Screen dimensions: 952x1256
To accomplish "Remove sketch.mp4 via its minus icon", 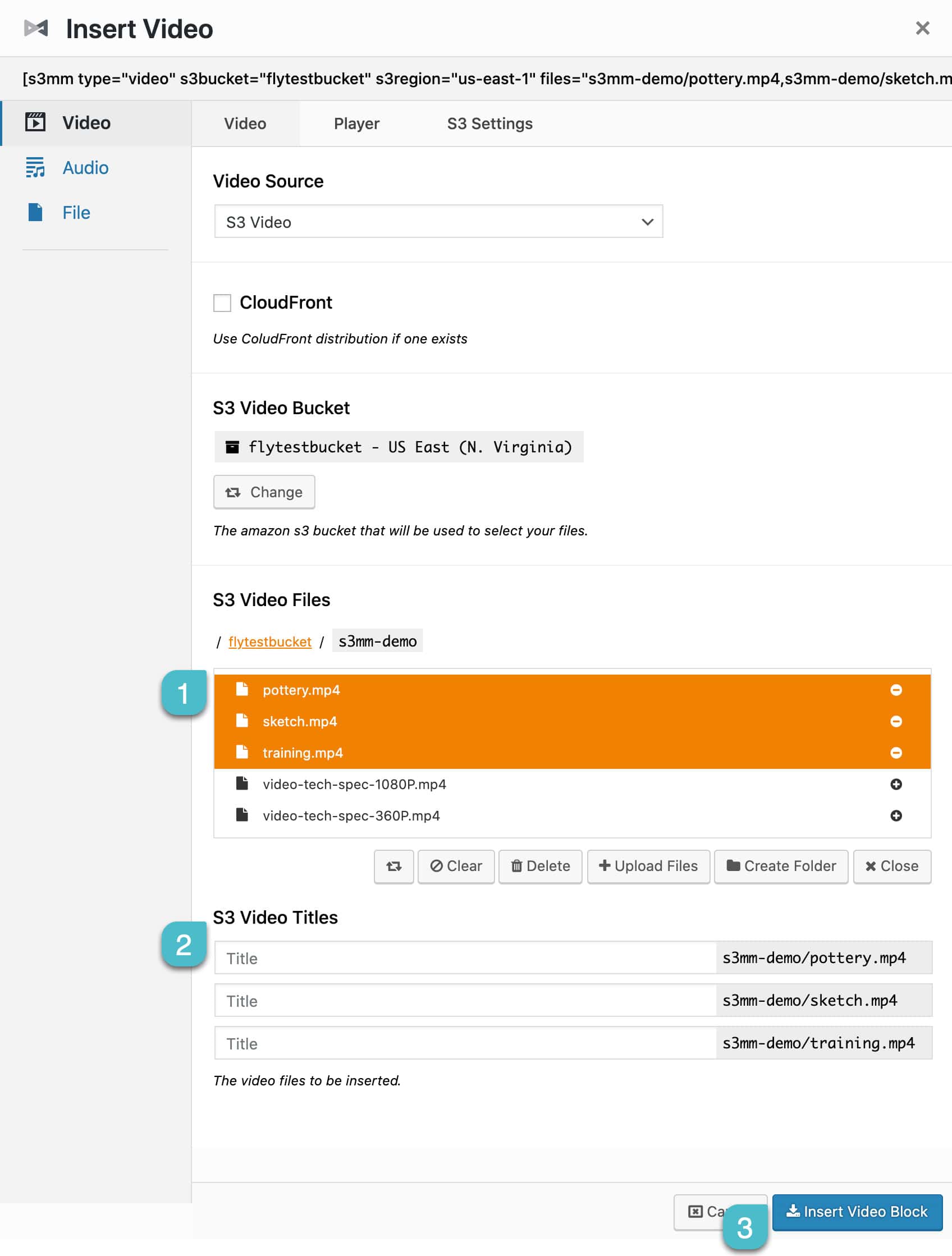I will [896, 721].
